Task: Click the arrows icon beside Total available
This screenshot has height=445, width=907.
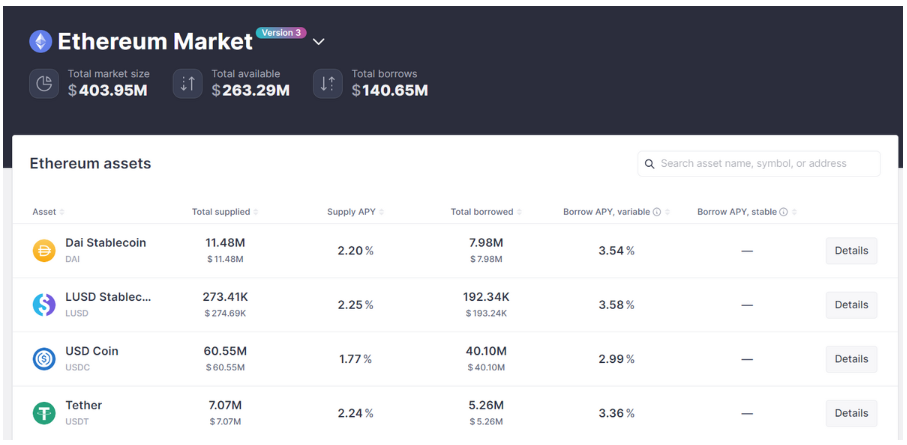Action: point(187,83)
